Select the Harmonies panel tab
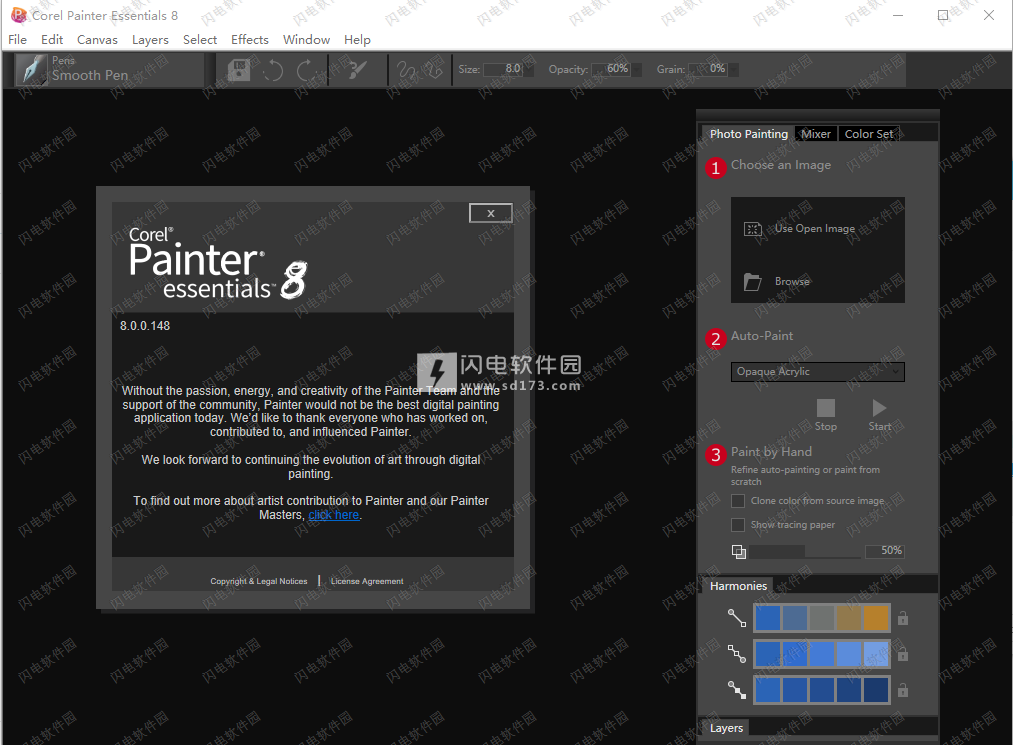The image size is (1013, 745). pyautogui.click(x=738, y=586)
